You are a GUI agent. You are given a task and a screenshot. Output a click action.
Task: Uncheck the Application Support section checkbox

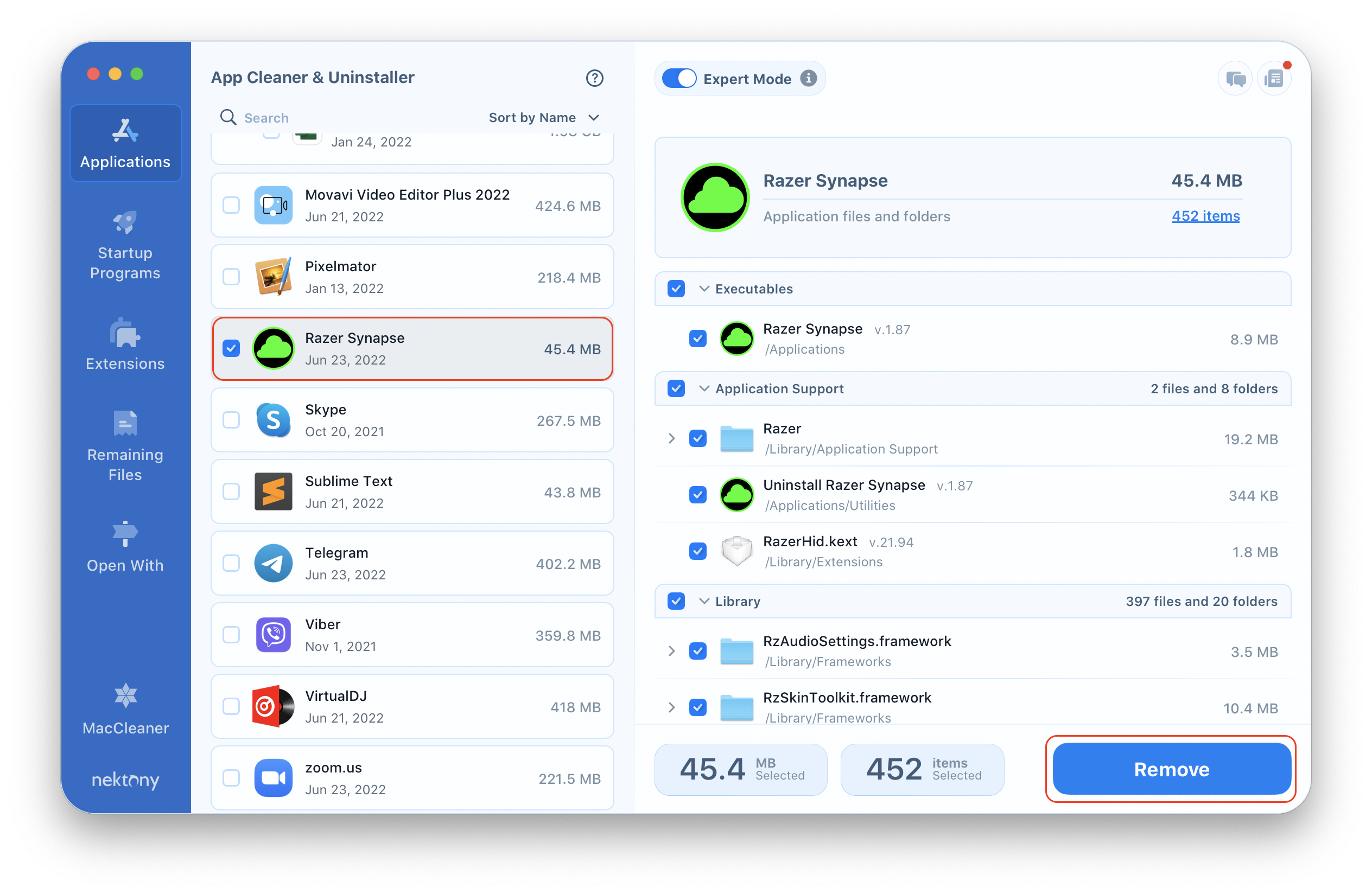pyautogui.click(x=676, y=389)
